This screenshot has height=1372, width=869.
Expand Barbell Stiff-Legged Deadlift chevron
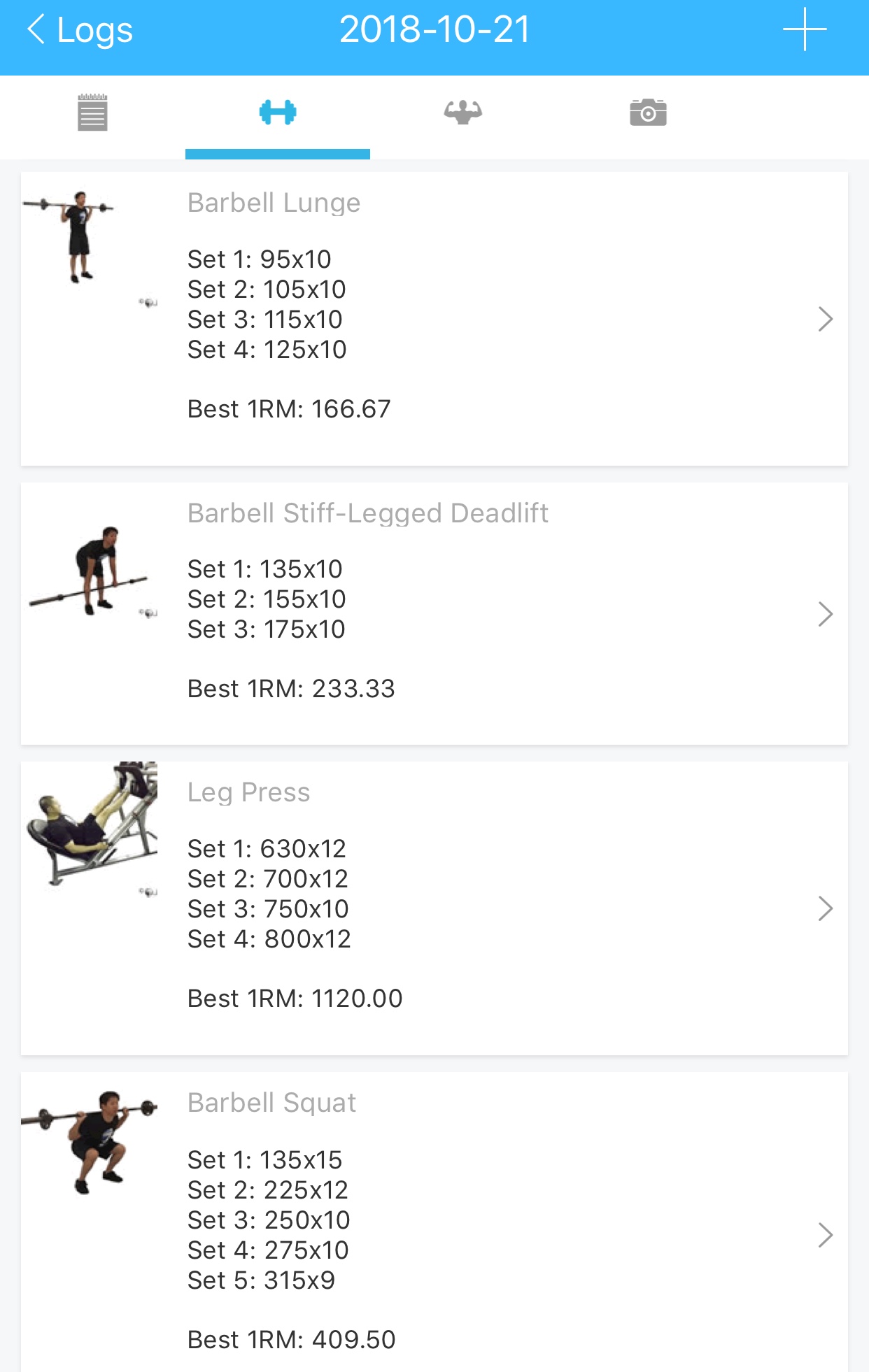point(825,615)
